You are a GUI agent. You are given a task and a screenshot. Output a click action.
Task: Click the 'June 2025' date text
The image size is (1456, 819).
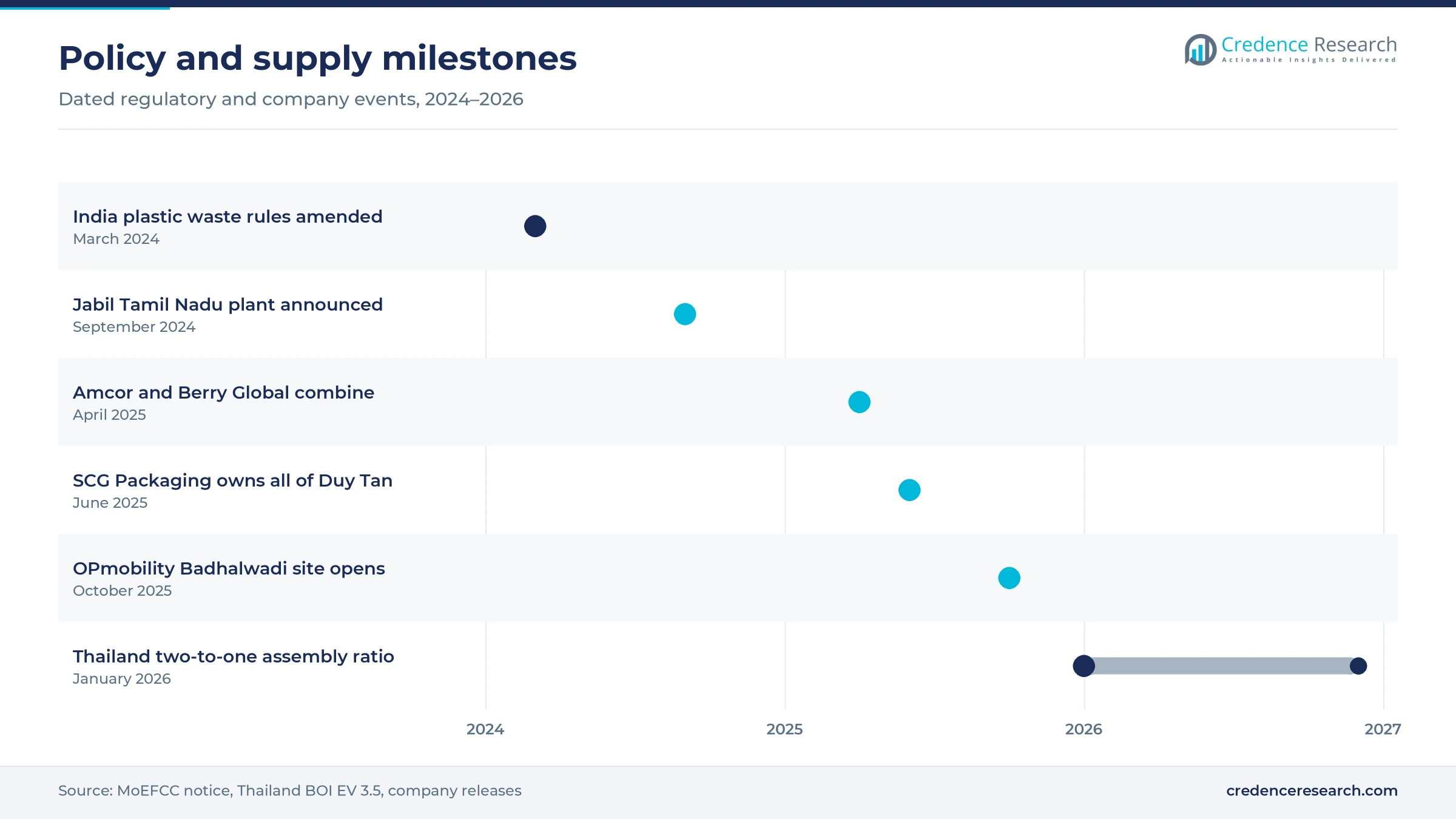click(x=110, y=503)
